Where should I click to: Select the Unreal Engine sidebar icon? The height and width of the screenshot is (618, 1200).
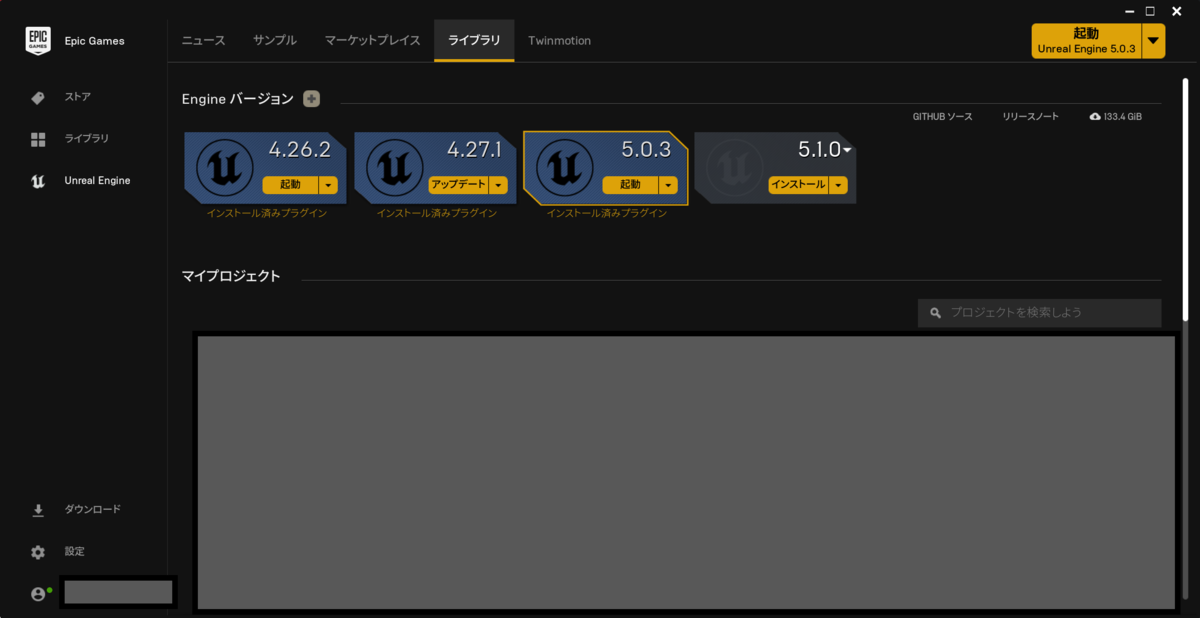click(x=38, y=181)
